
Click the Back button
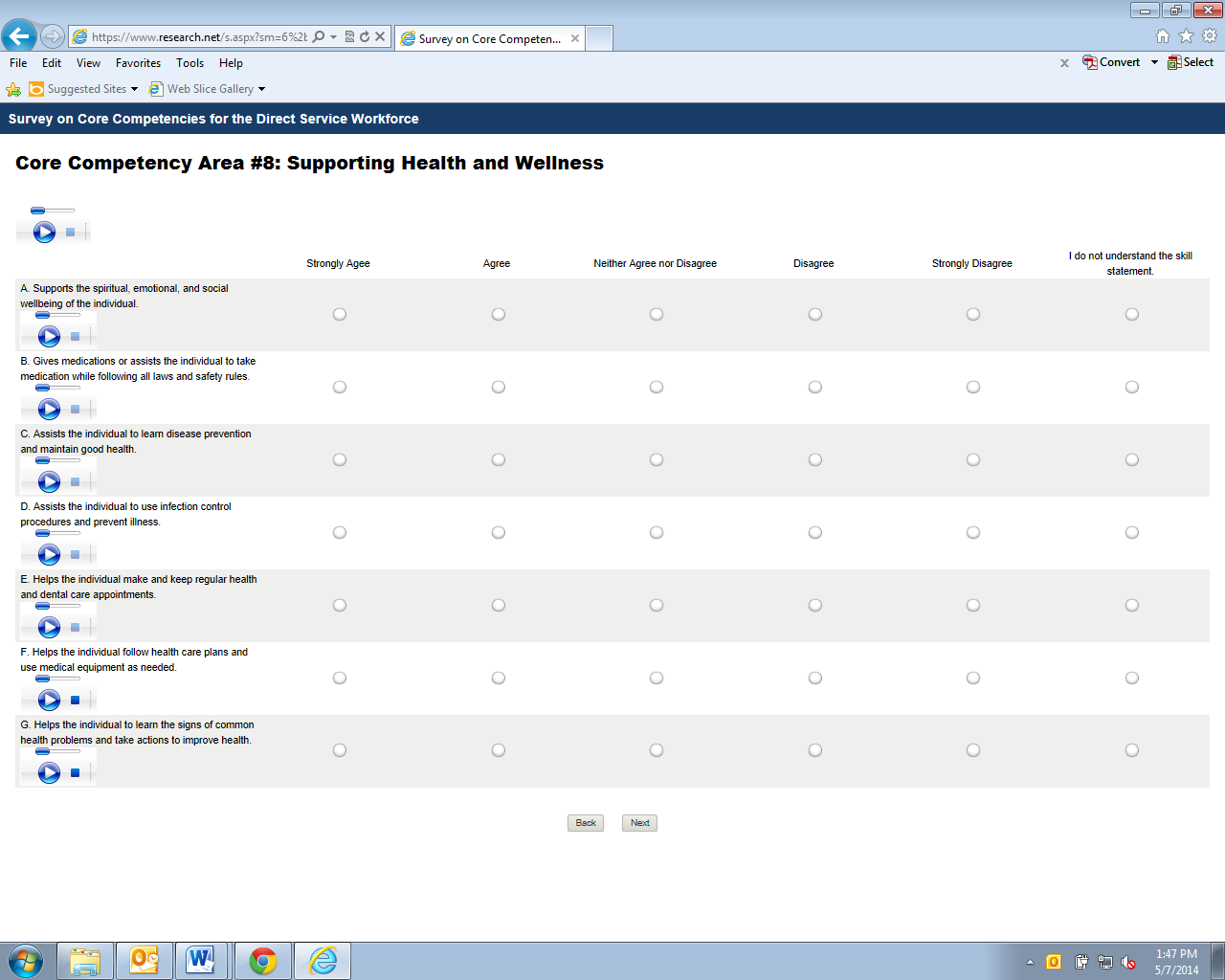[x=586, y=823]
